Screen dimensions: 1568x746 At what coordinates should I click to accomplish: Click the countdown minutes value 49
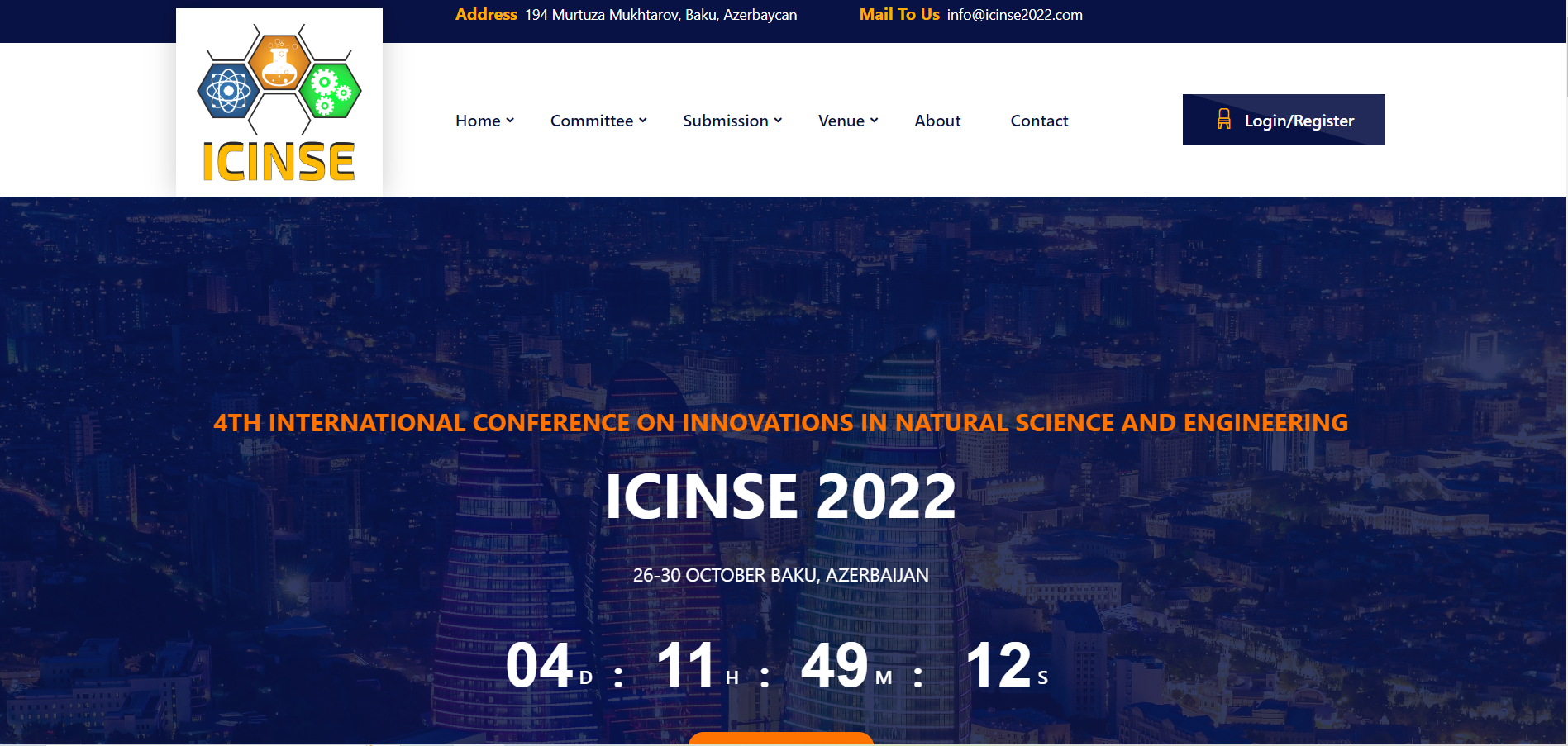[x=834, y=665]
